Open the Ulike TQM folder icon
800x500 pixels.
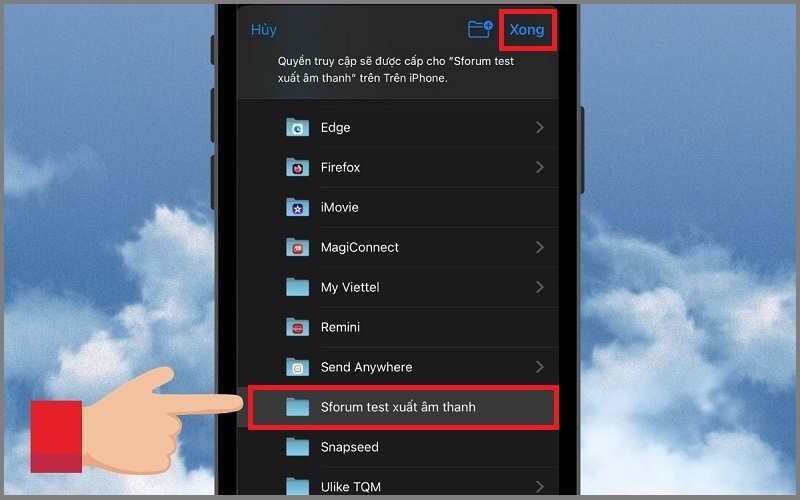297,486
